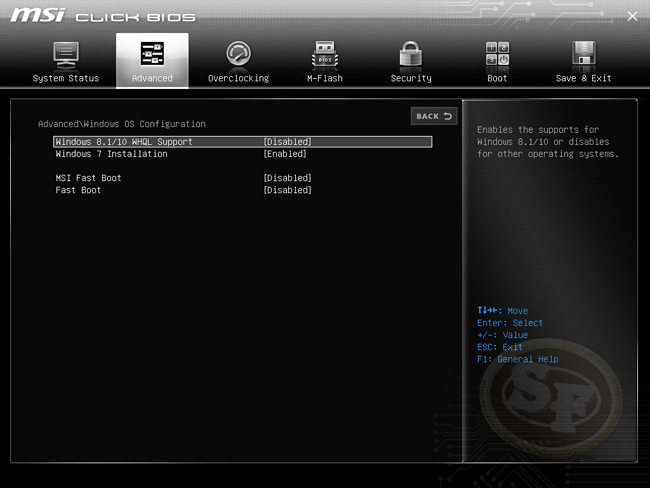Change Fast Boot value Disabled

287,190
